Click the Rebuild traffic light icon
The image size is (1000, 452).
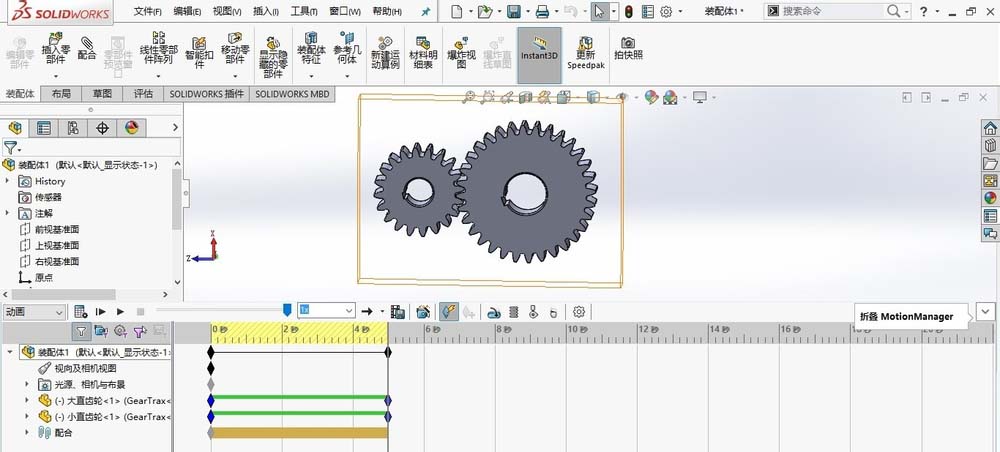(628, 11)
